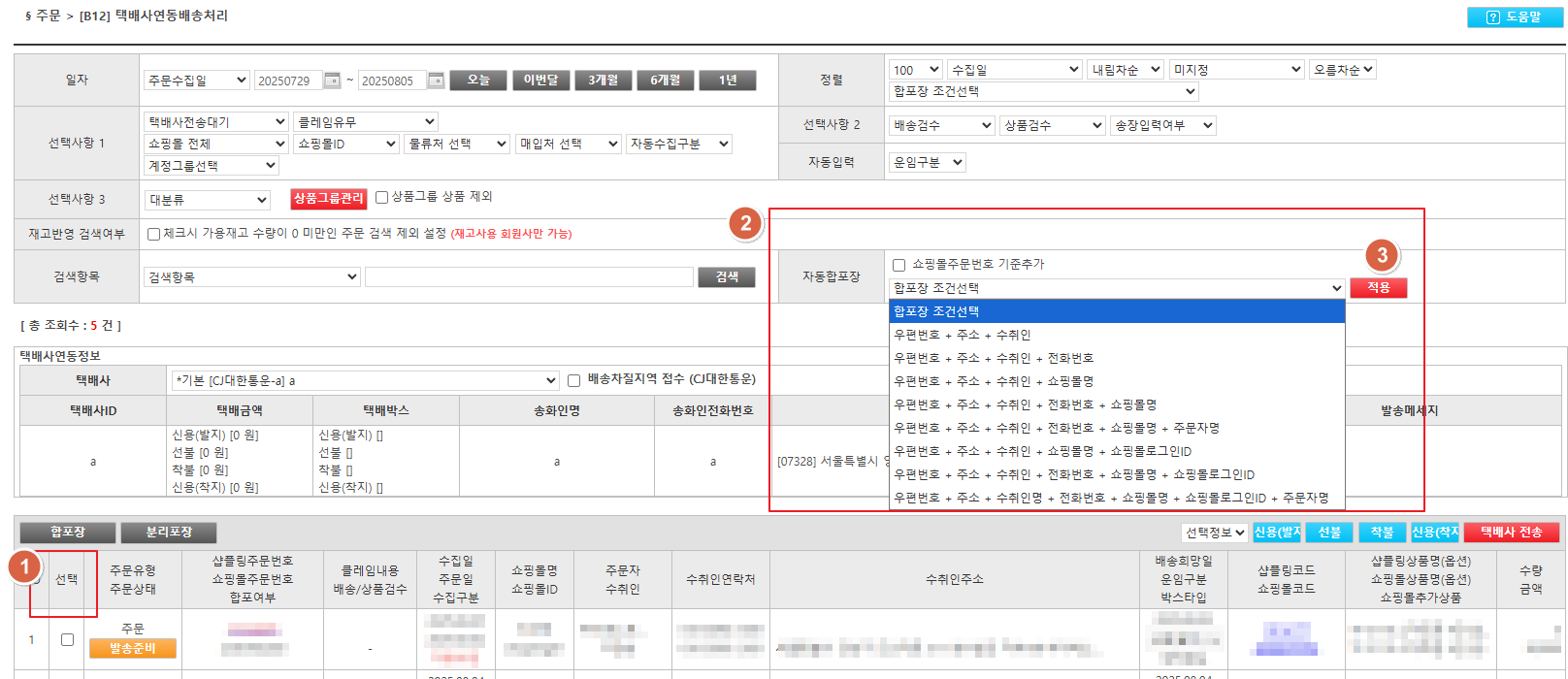The width and height of the screenshot is (1568, 679).
Task: Choose option 합포장 조건선택 in open list
Action: coord(1117,311)
